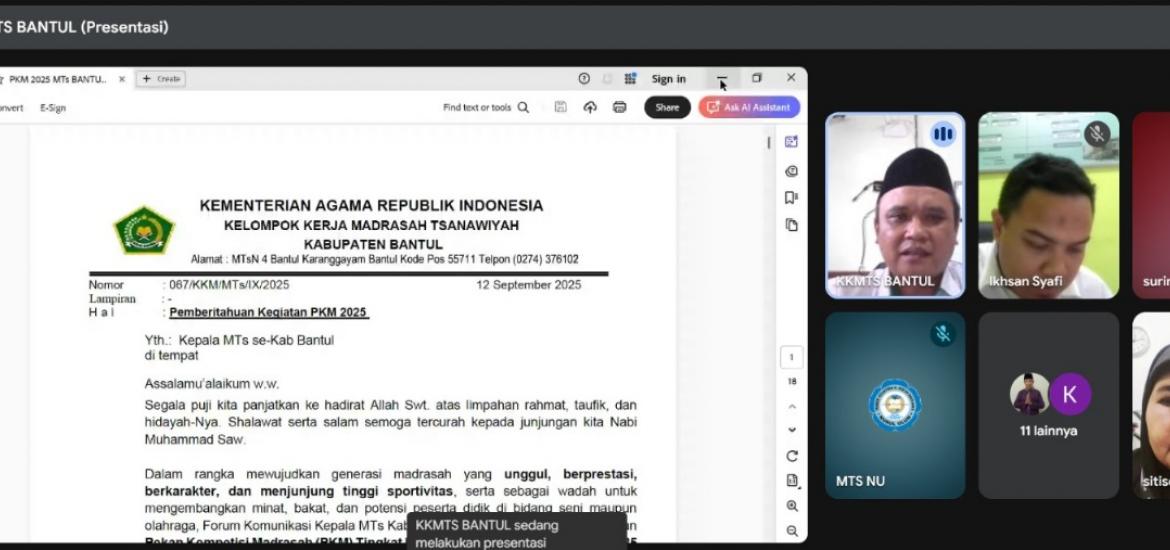Click the cloud upload icon
The width and height of the screenshot is (1170, 550).
tap(590, 107)
